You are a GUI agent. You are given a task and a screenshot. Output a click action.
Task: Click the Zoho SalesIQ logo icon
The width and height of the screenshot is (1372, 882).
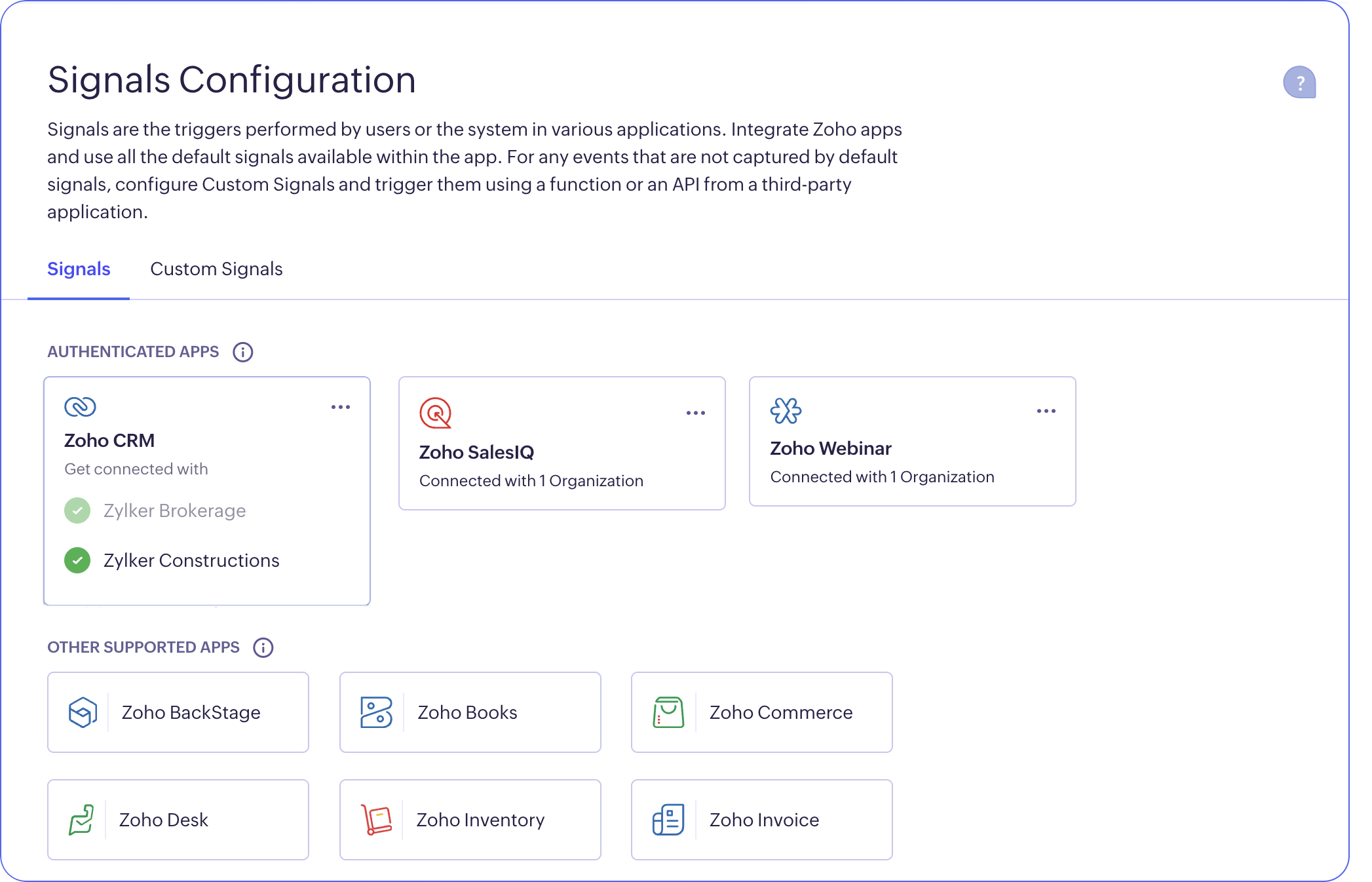[435, 413]
